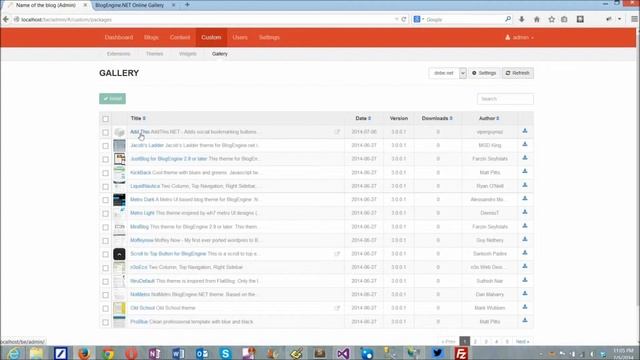Download the Metro Dark theme
This screenshot has height=360, width=640.
point(525,199)
